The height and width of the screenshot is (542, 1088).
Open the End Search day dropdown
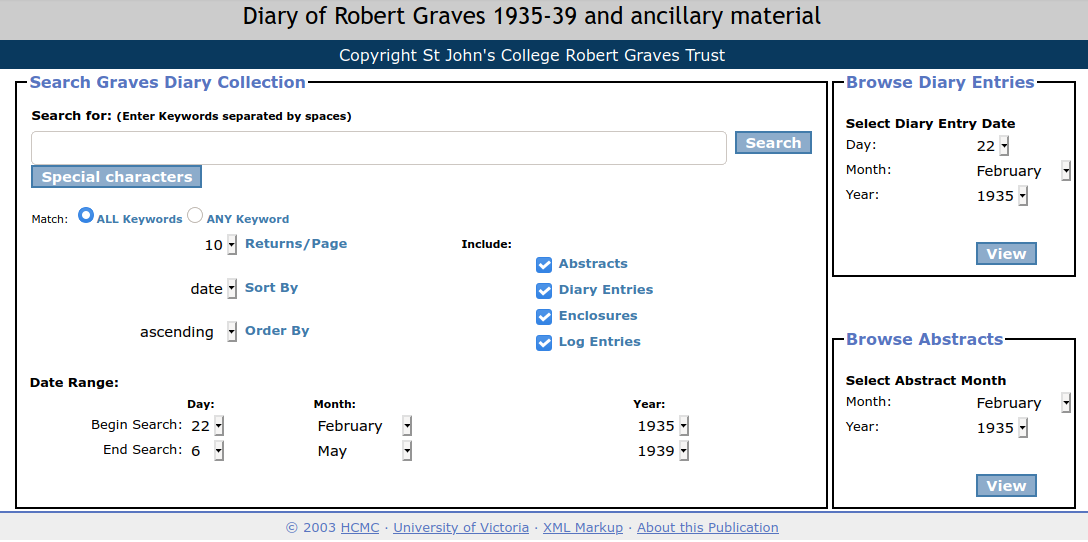click(207, 451)
